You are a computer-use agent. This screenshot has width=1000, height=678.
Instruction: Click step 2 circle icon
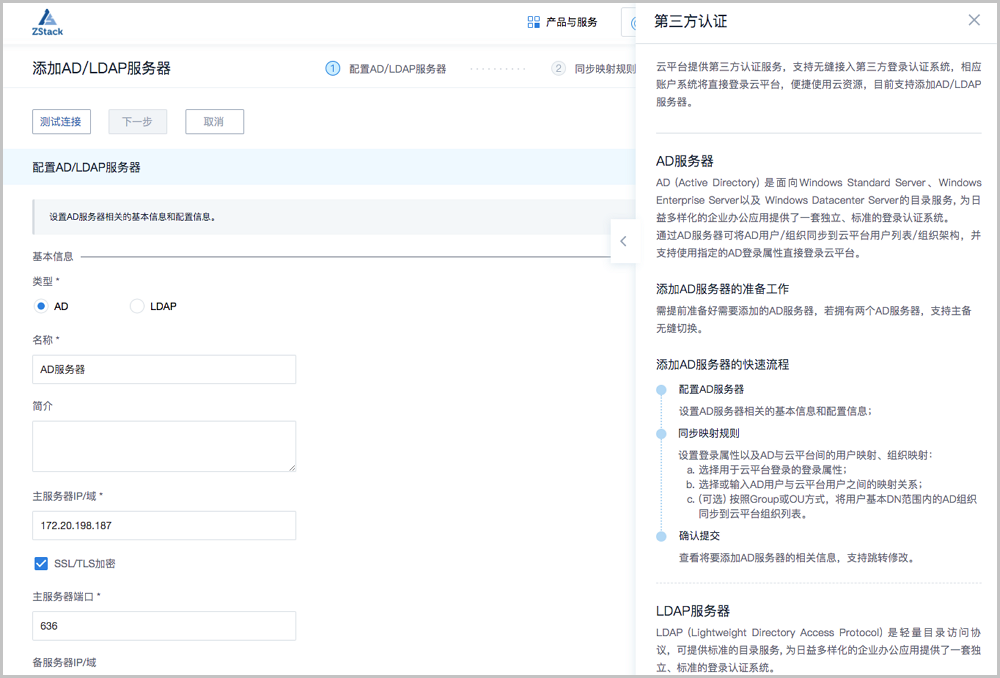coord(558,69)
